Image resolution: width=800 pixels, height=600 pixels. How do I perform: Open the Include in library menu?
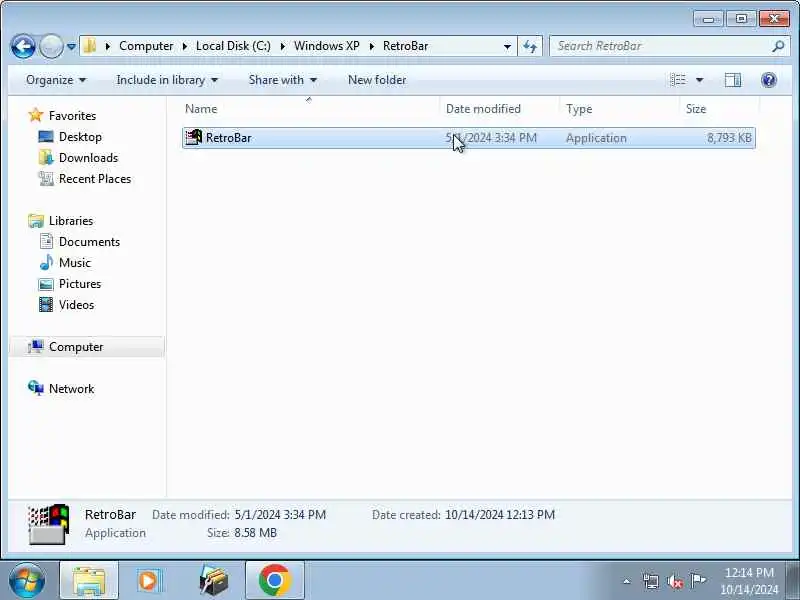tap(167, 80)
